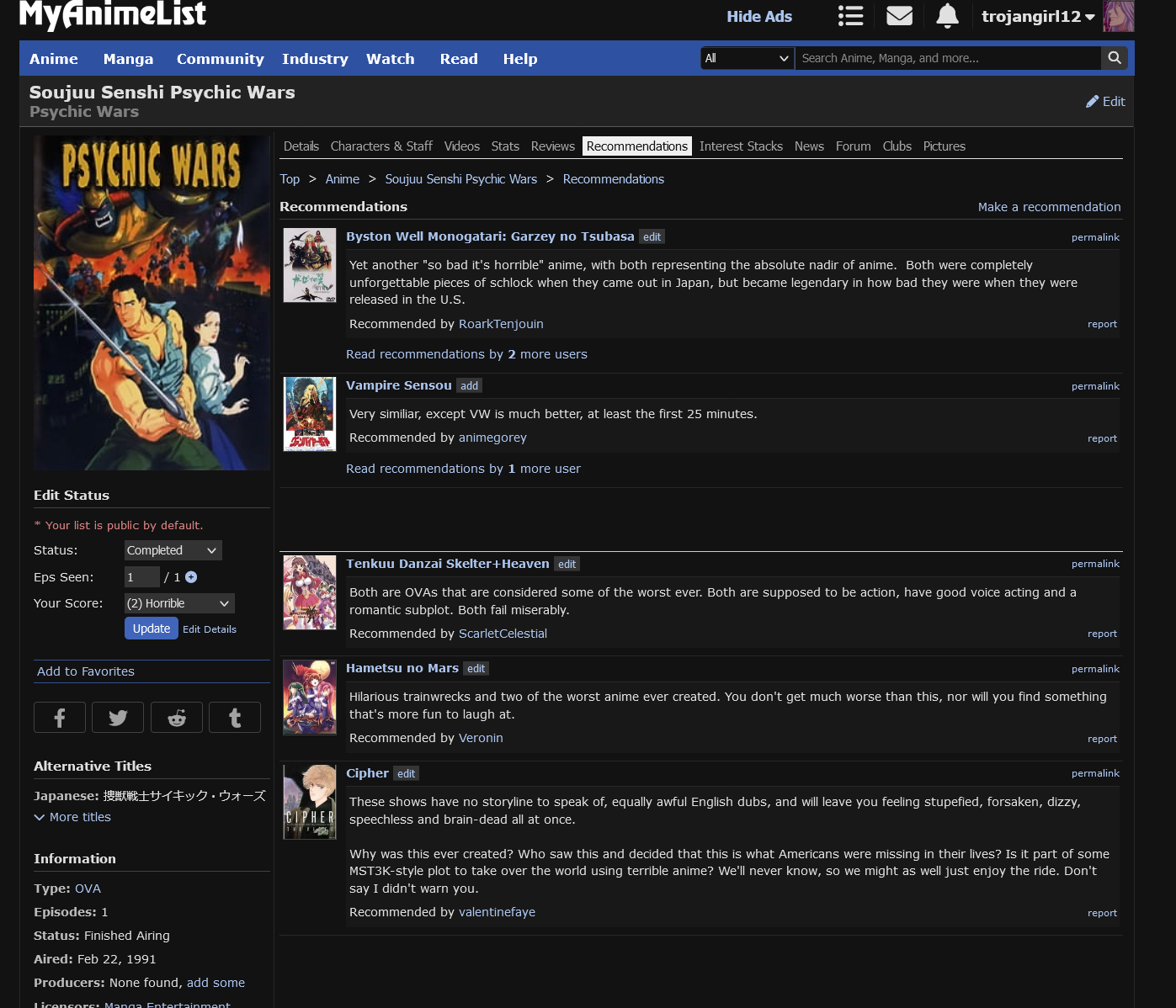Switch to the Reviews tab

click(x=552, y=146)
